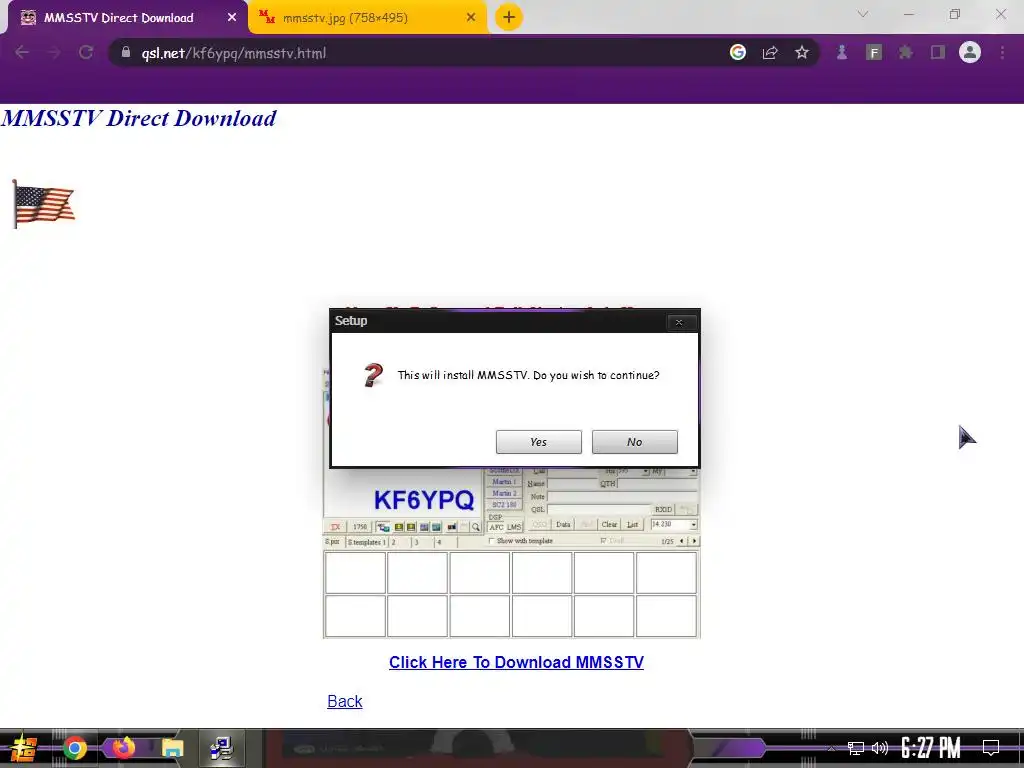Follow the Click Here To Download MMSSTV link
Image resolution: width=1024 pixels, height=768 pixels.
coord(516,662)
